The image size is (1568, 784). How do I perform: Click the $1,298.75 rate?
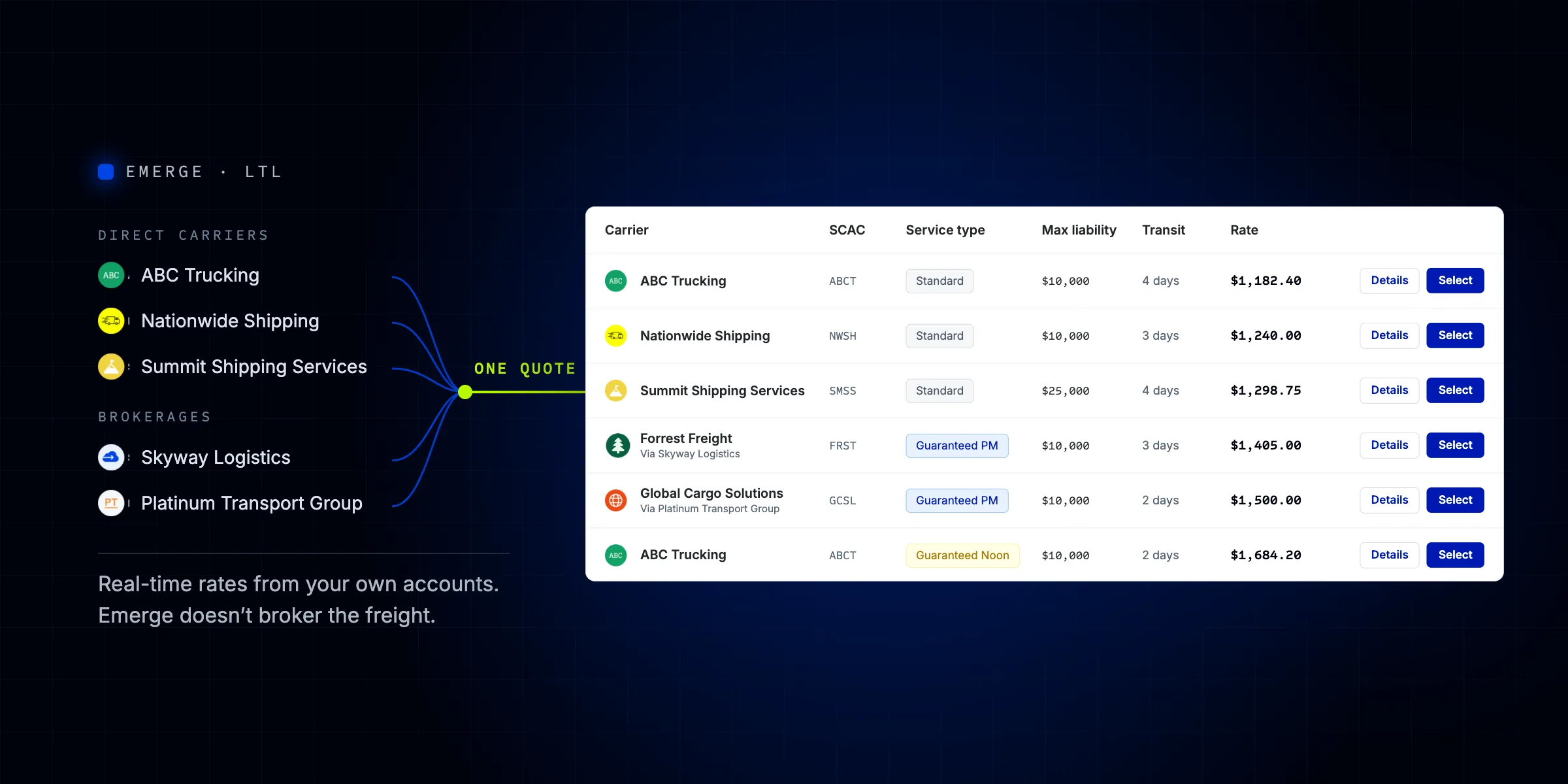coord(1266,391)
